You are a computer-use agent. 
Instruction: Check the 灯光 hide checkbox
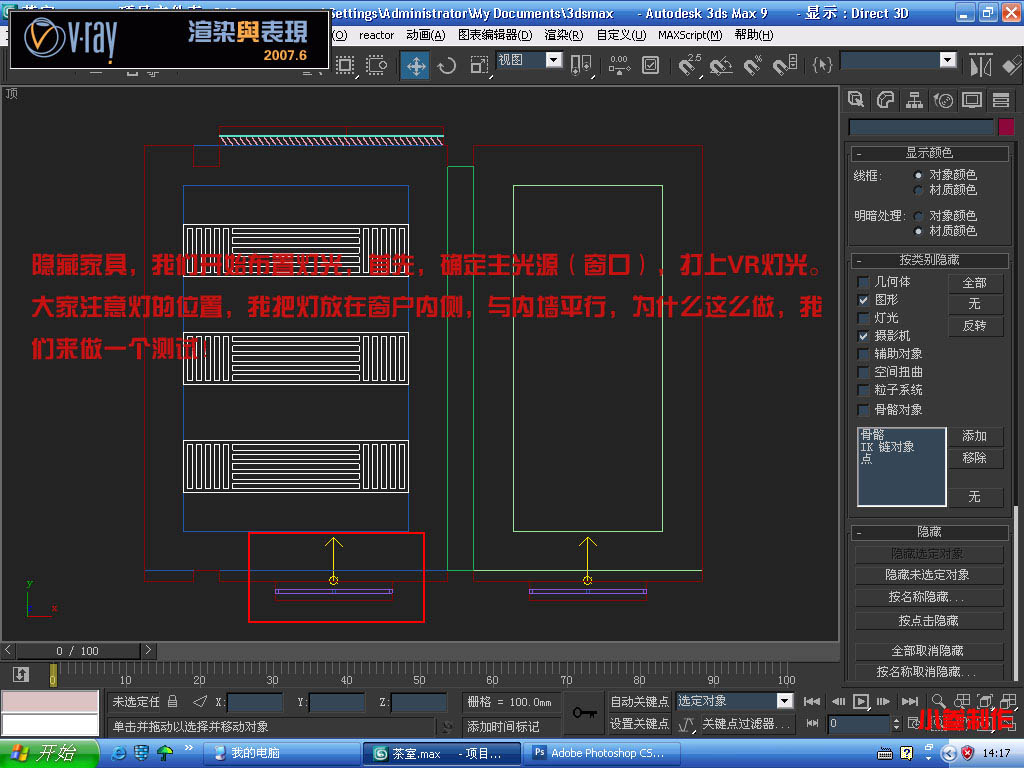pyautogui.click(x=863, y=318)
